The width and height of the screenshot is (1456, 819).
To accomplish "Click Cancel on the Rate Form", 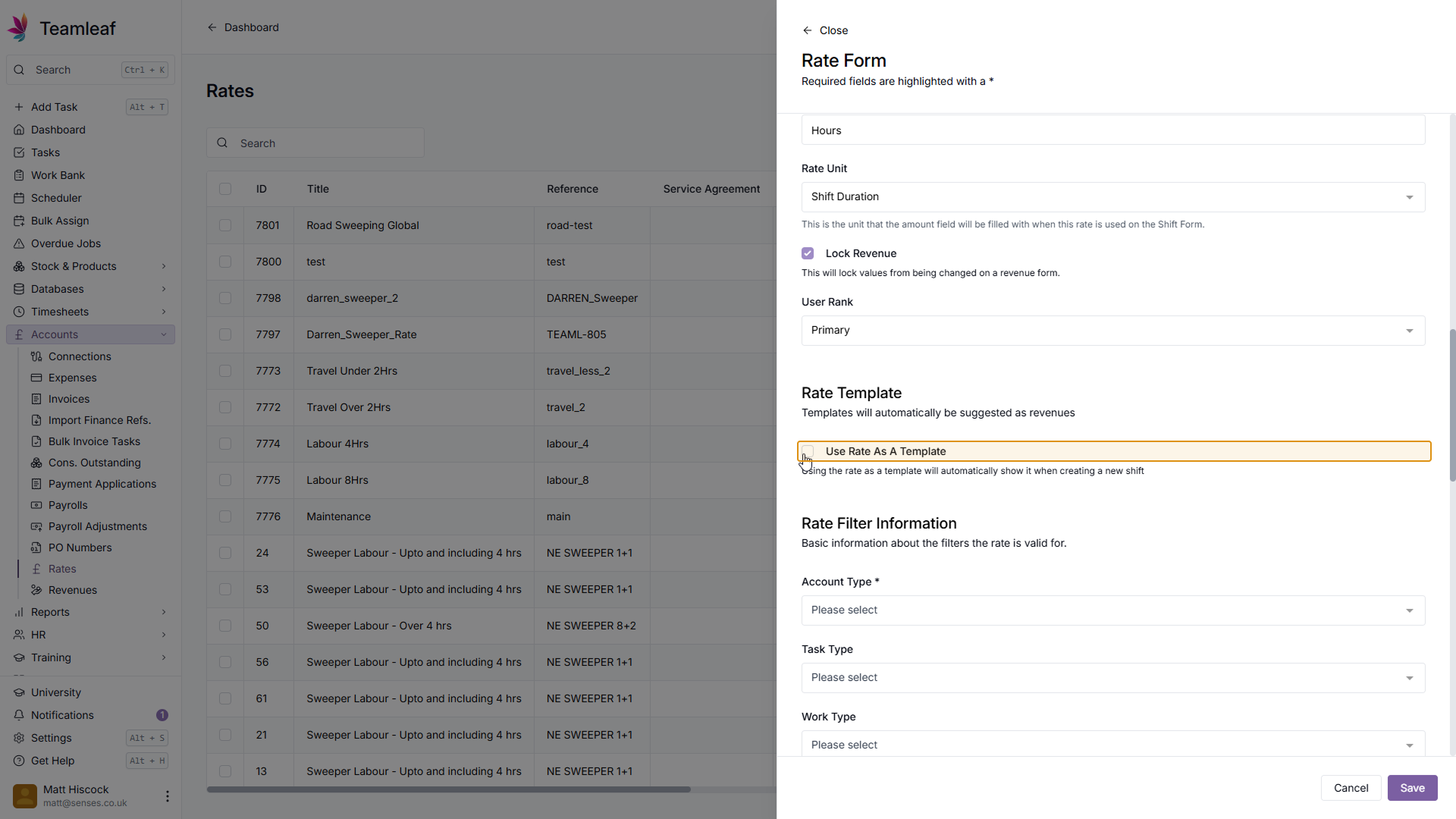I will tap(1351, 788).
